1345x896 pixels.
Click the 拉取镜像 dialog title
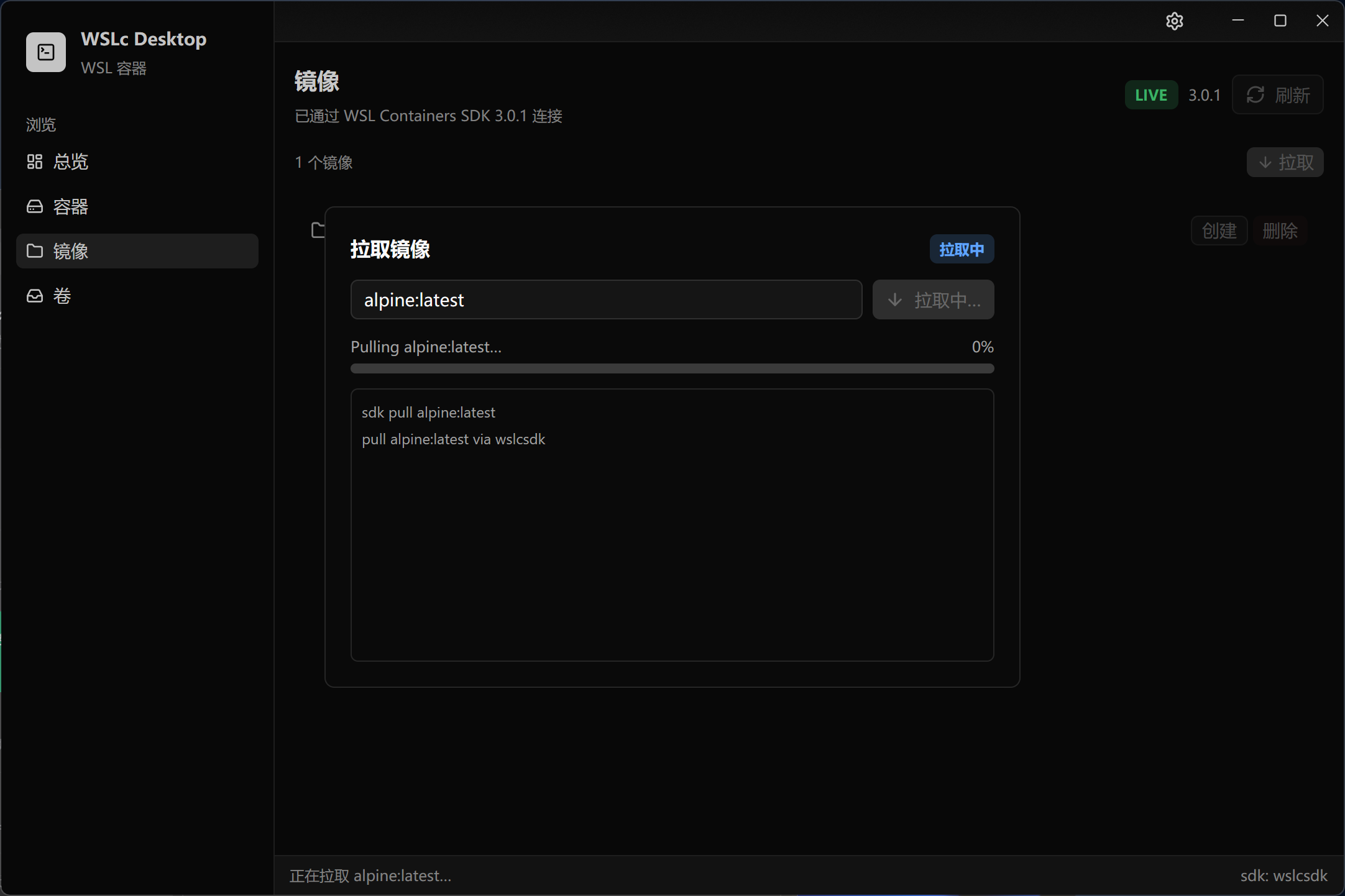(390, 249)
